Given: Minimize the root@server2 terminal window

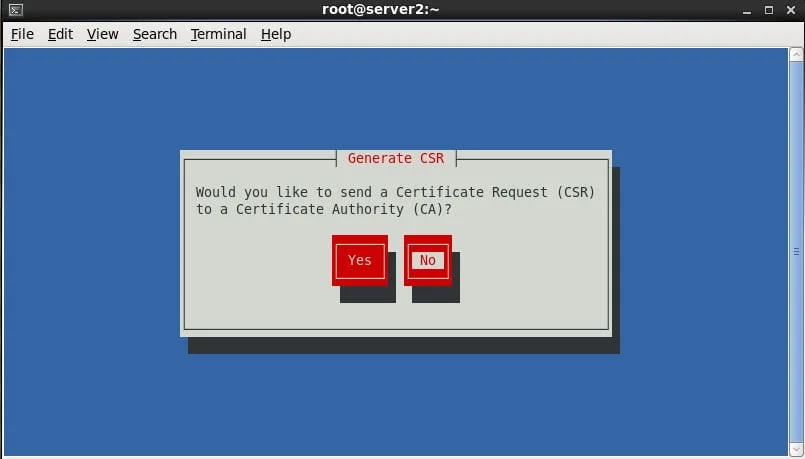Looking at the screenshot, I should (748, 10).
